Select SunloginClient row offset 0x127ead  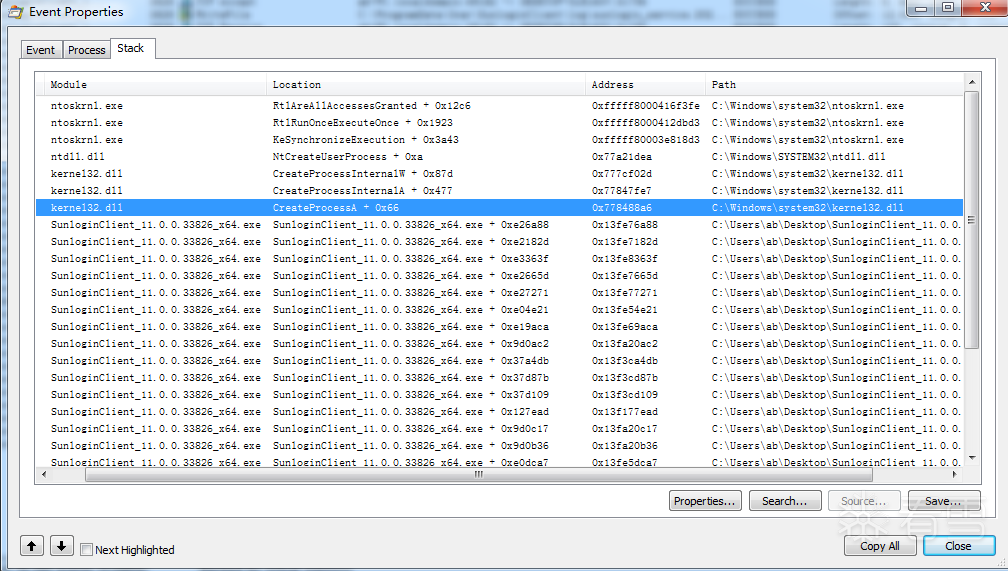500,412
